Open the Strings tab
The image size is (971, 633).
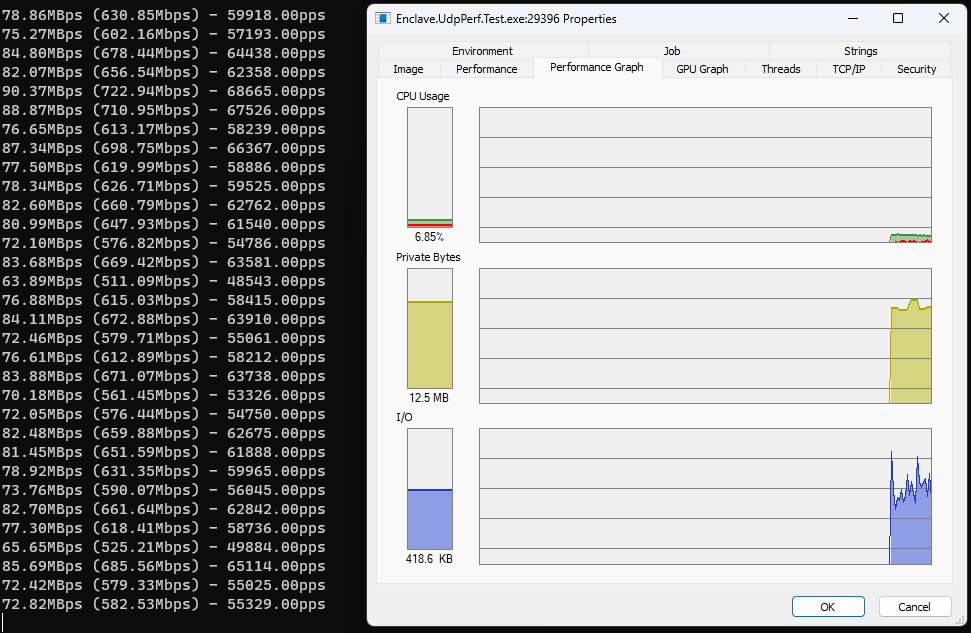pyautogui.click(x=860, y=51)
